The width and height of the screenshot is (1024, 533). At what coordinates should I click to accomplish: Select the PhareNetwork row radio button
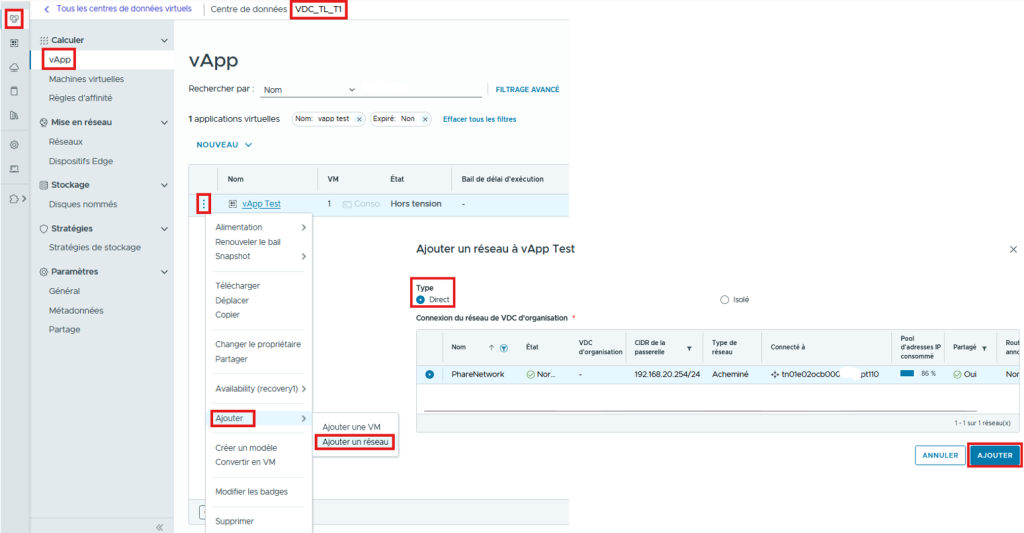pos(430,374)
